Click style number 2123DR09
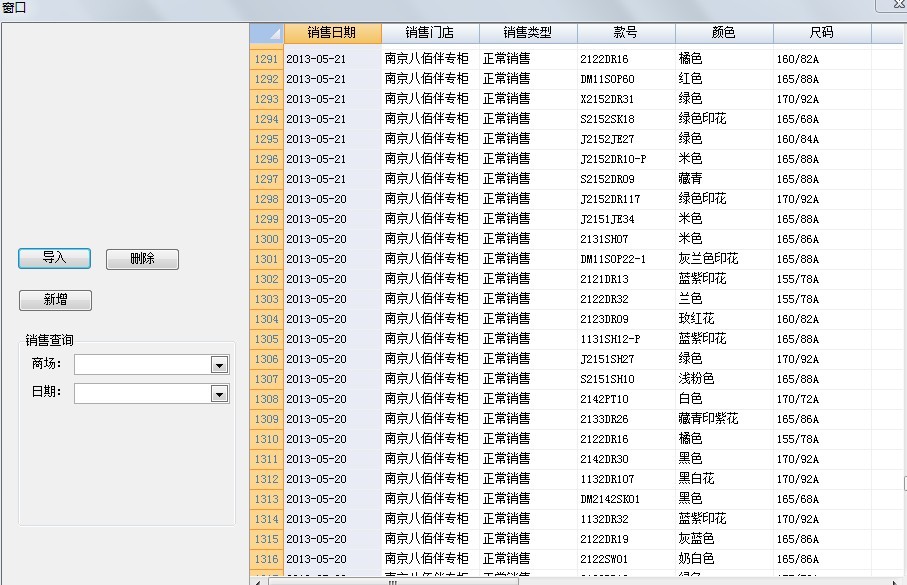 click(604, 319)
